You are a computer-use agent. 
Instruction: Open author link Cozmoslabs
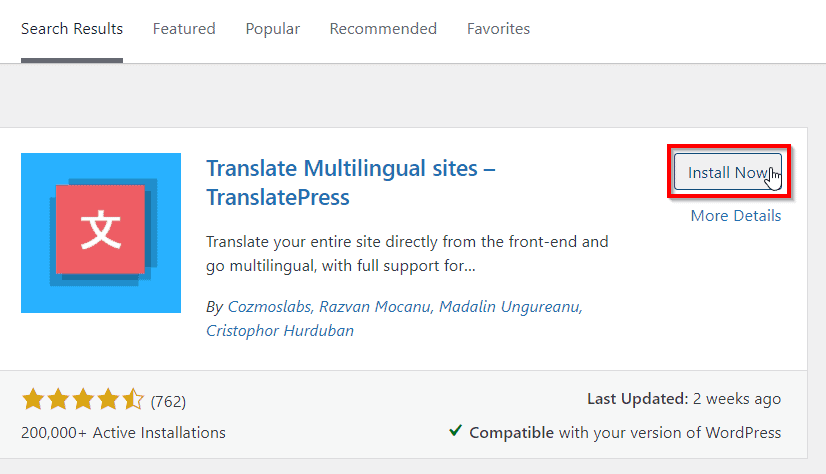click(x=270, y=307)
